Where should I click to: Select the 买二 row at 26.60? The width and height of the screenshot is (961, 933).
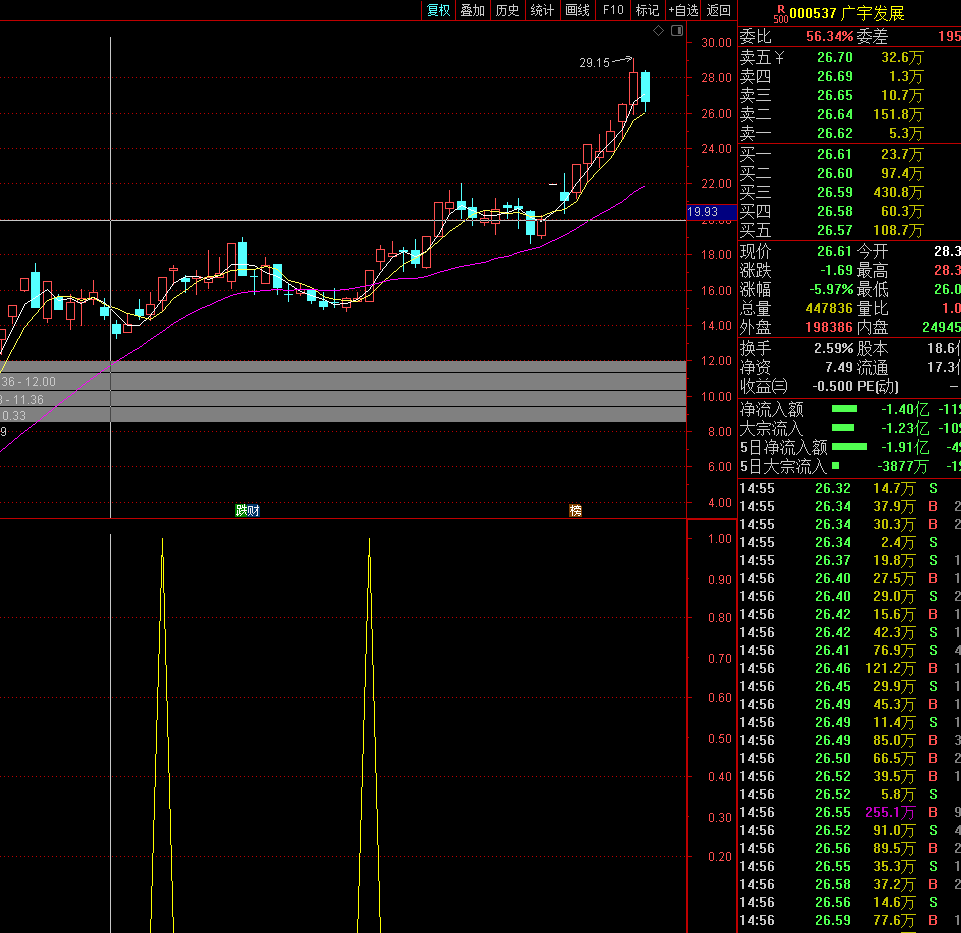[x=849, y=173]
